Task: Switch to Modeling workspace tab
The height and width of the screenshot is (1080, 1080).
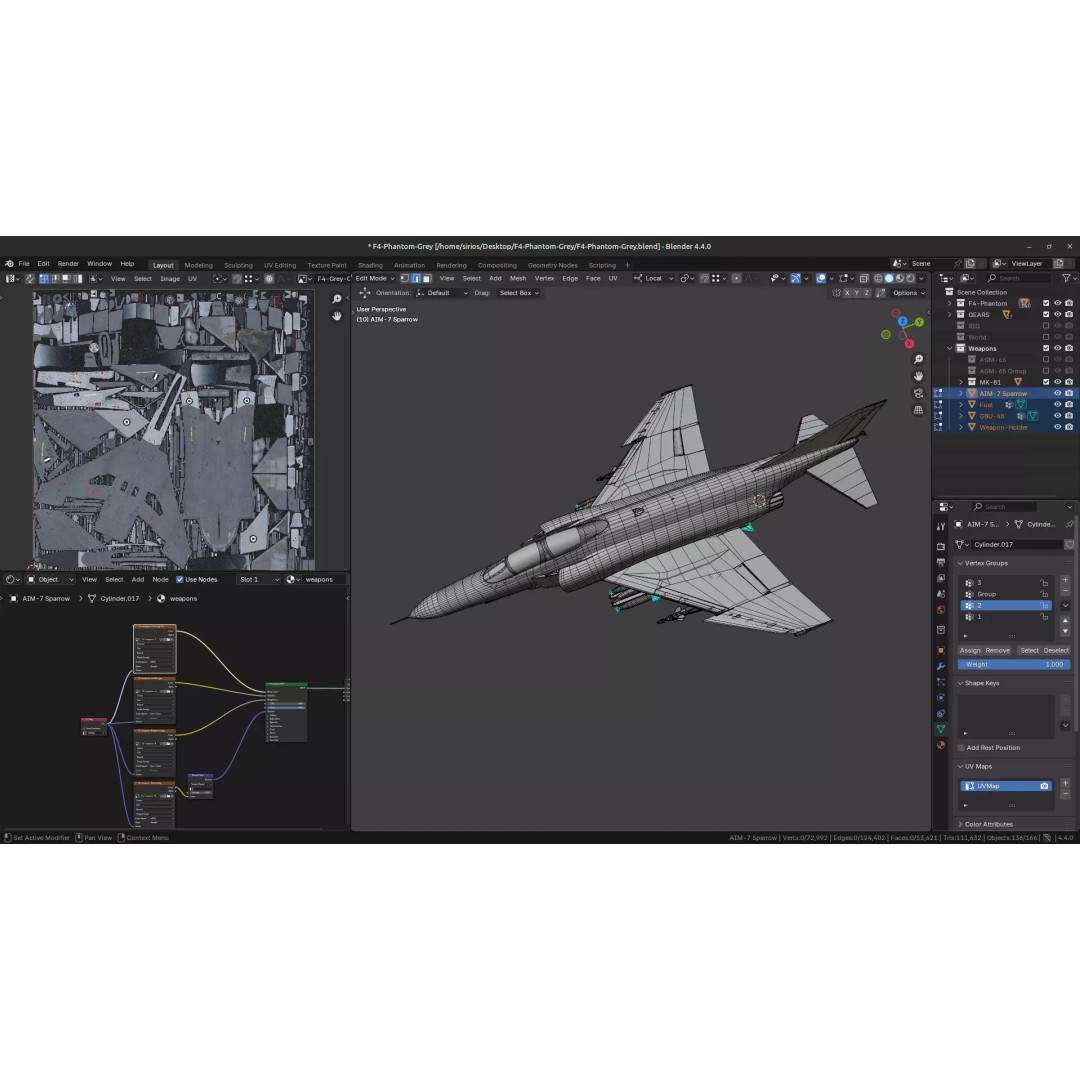Action: tap(198, 265)
